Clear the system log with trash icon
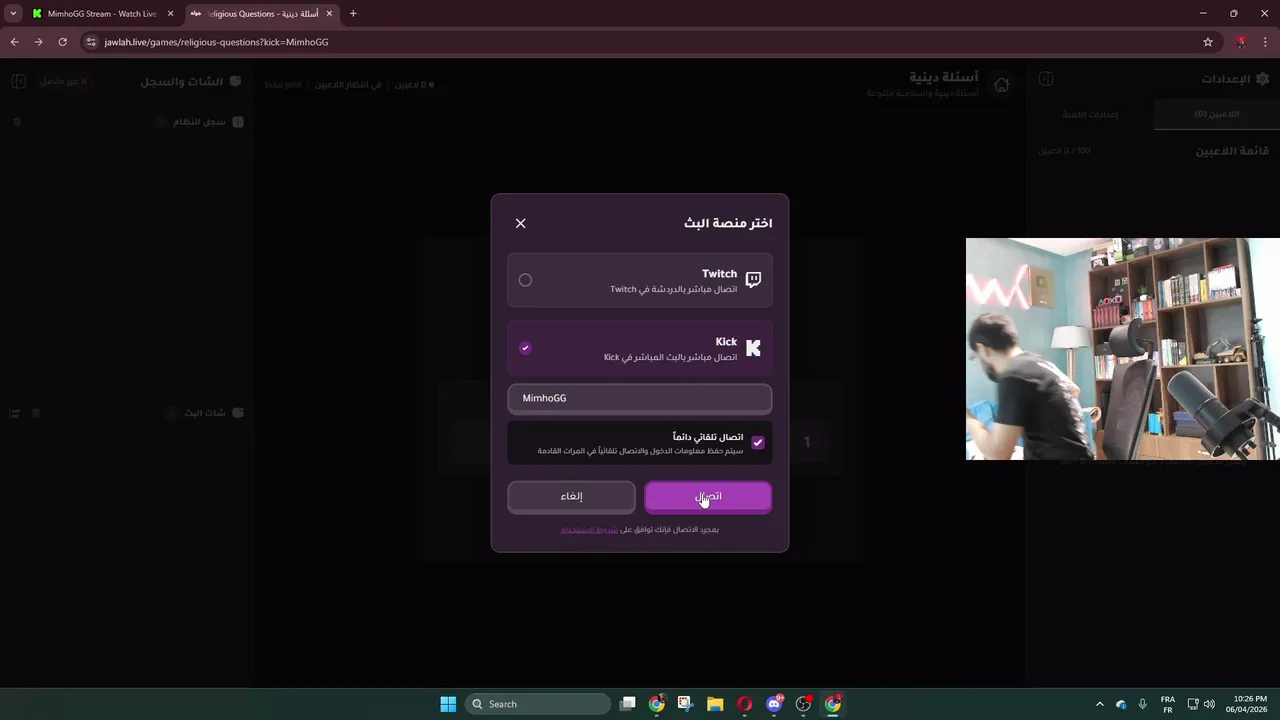The width and height of the screenshot is (1280, 720). (x=17, y=122)
